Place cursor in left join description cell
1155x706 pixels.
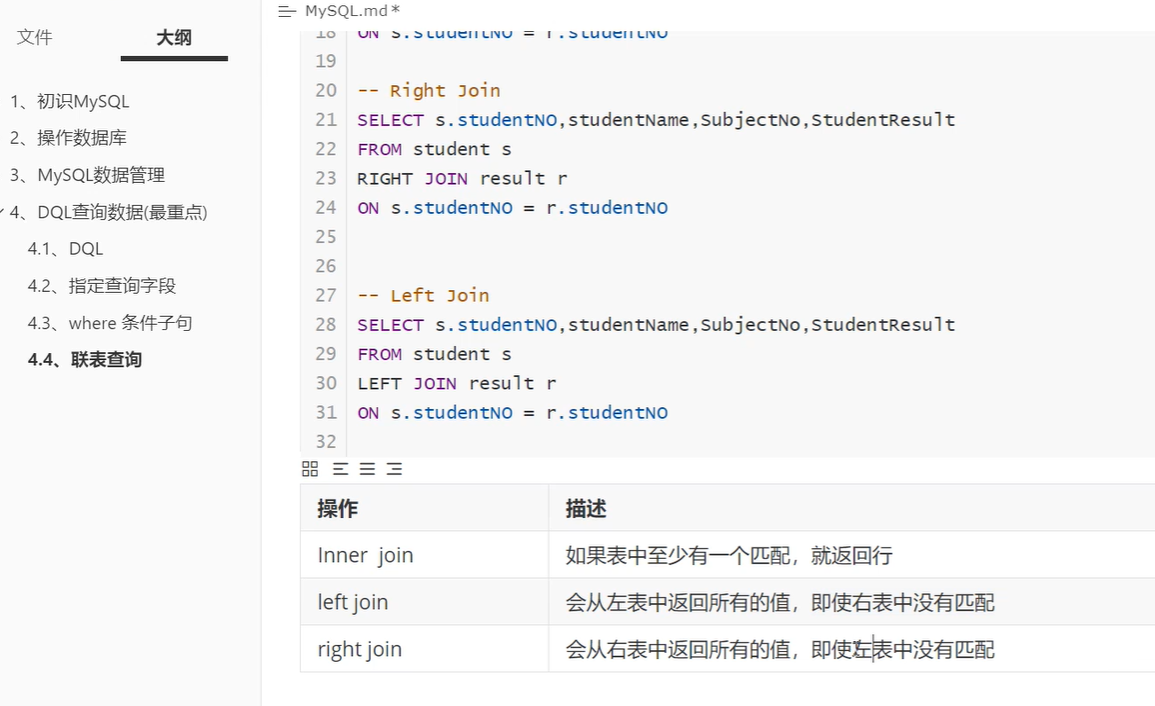tap(780, 602)
